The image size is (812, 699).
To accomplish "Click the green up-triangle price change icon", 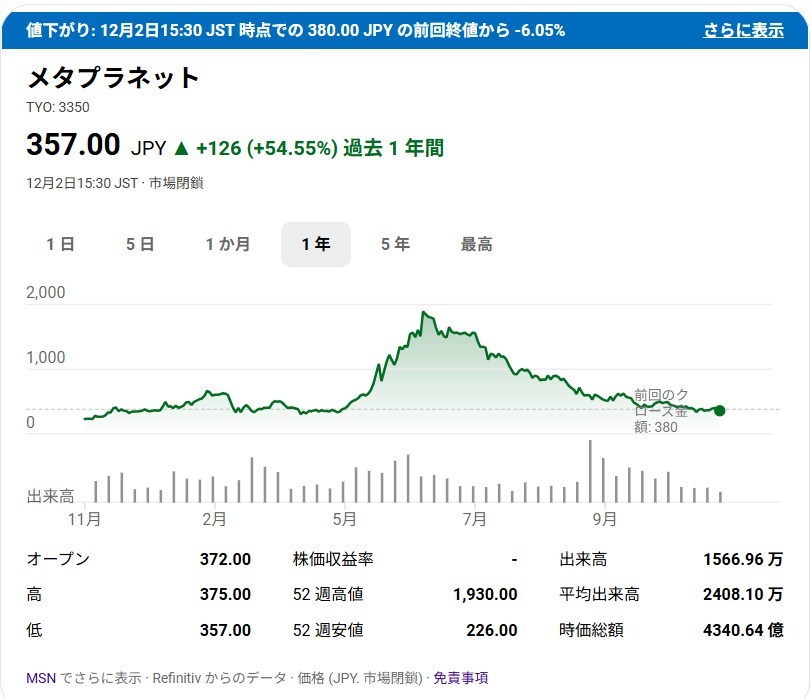I will [x=181, y=148].
